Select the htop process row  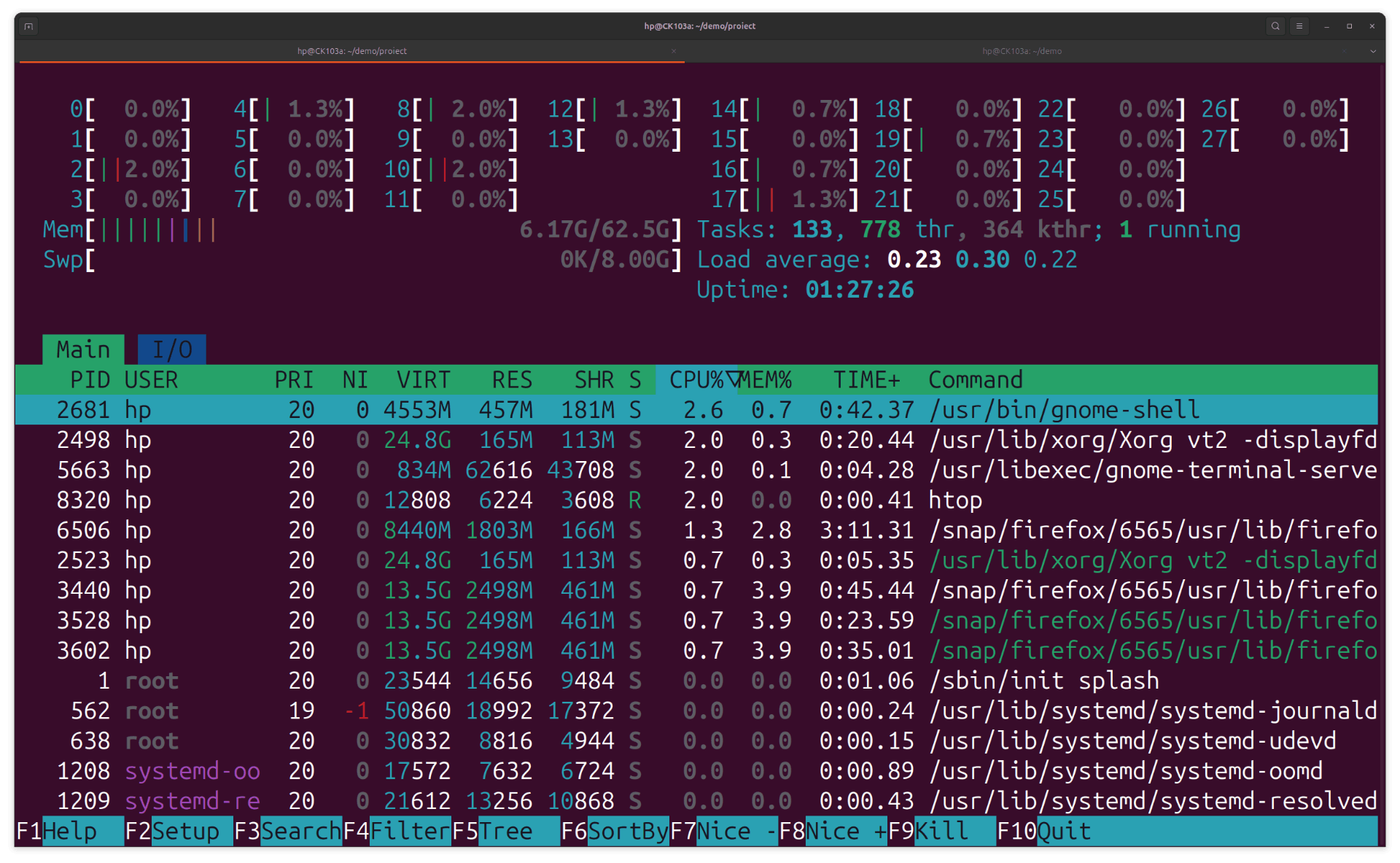[696, 500]
